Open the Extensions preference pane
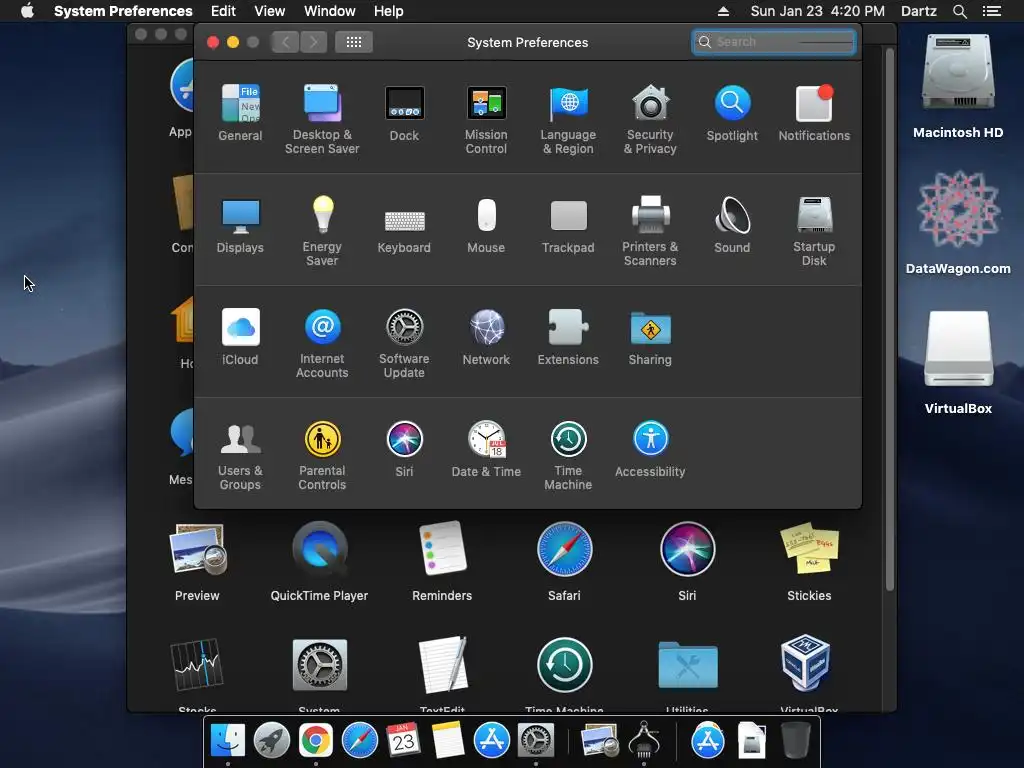 [x=568, y=336]
